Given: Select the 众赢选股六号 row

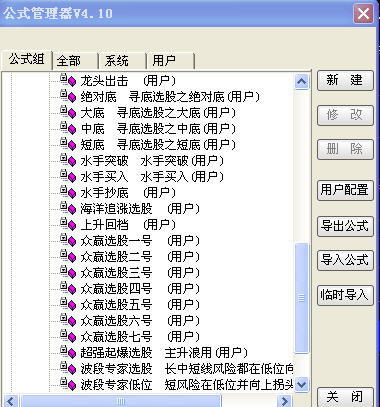Looking at the screenshot, I should tap(140, 320).
